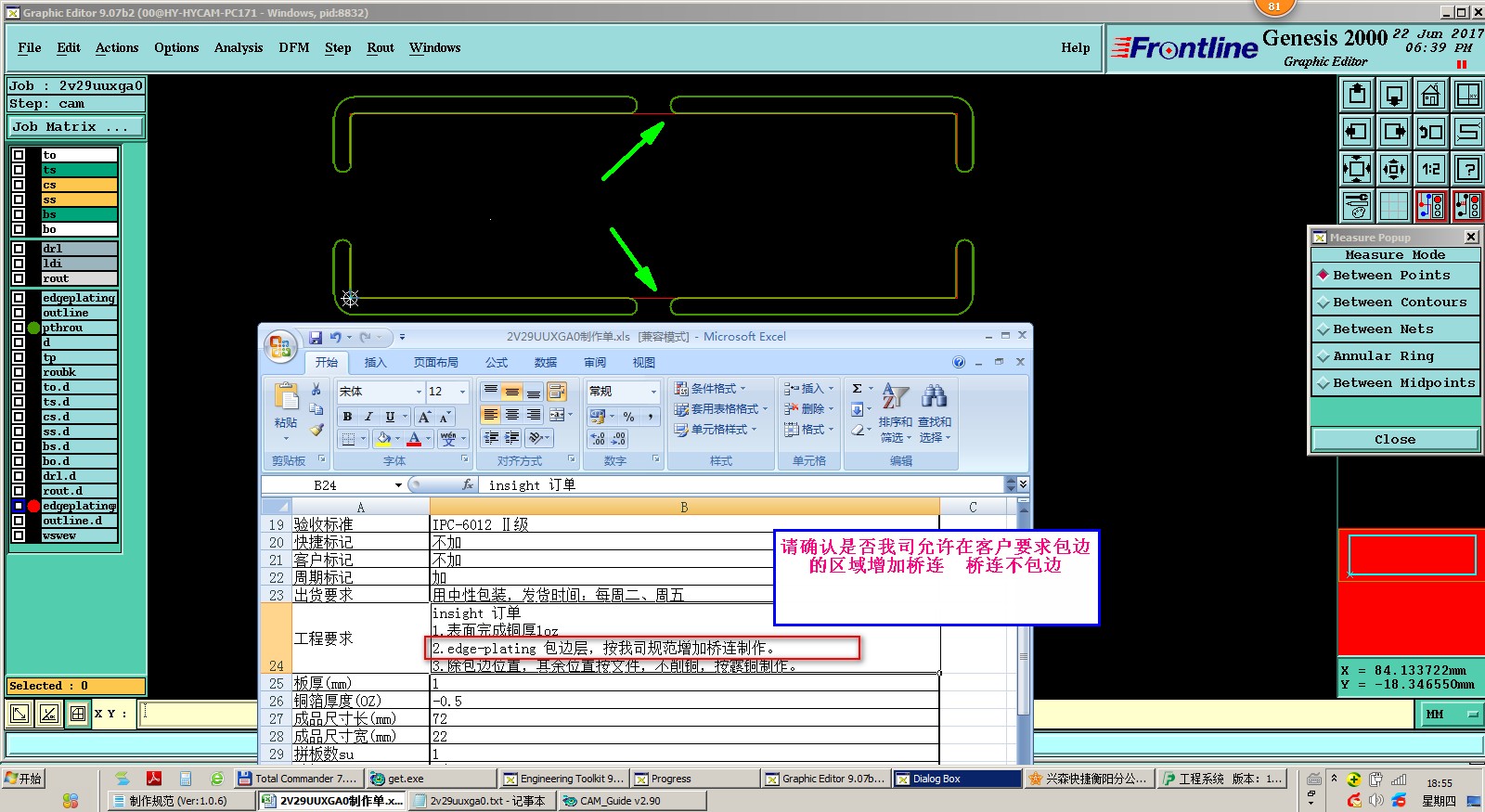Viewport: 1485px width, 812px height.
Task: Toggle the 'drl' layer checkbox
Action: click(19, 249)
